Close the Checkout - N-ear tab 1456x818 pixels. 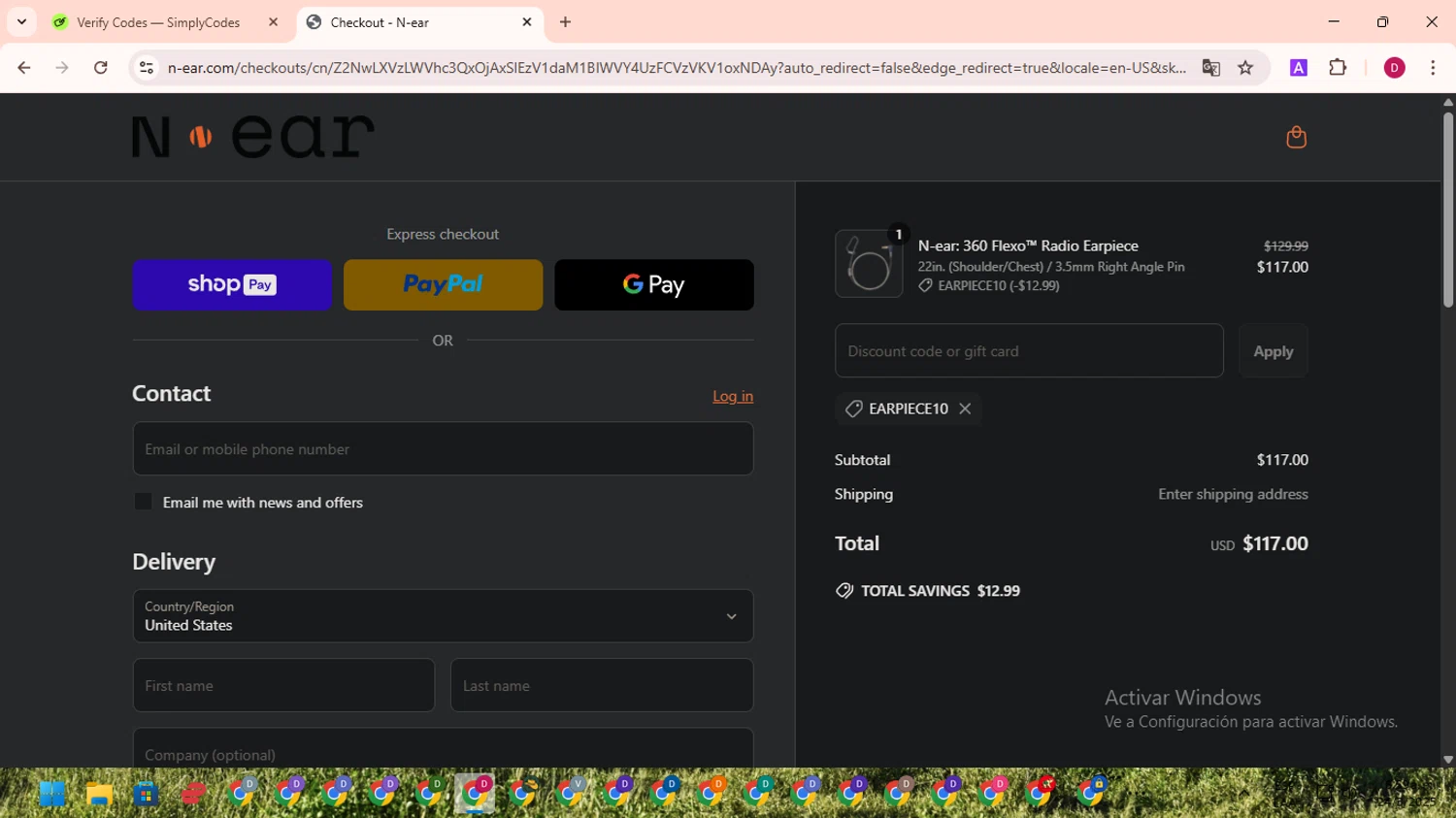pyautogui.click(x=527, y=22)
